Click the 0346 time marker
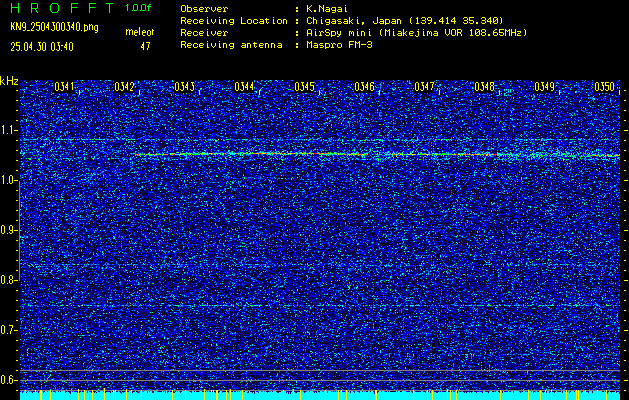Viewport: 629px width, 400px height. pyautogui.click(x=364, y=86)
